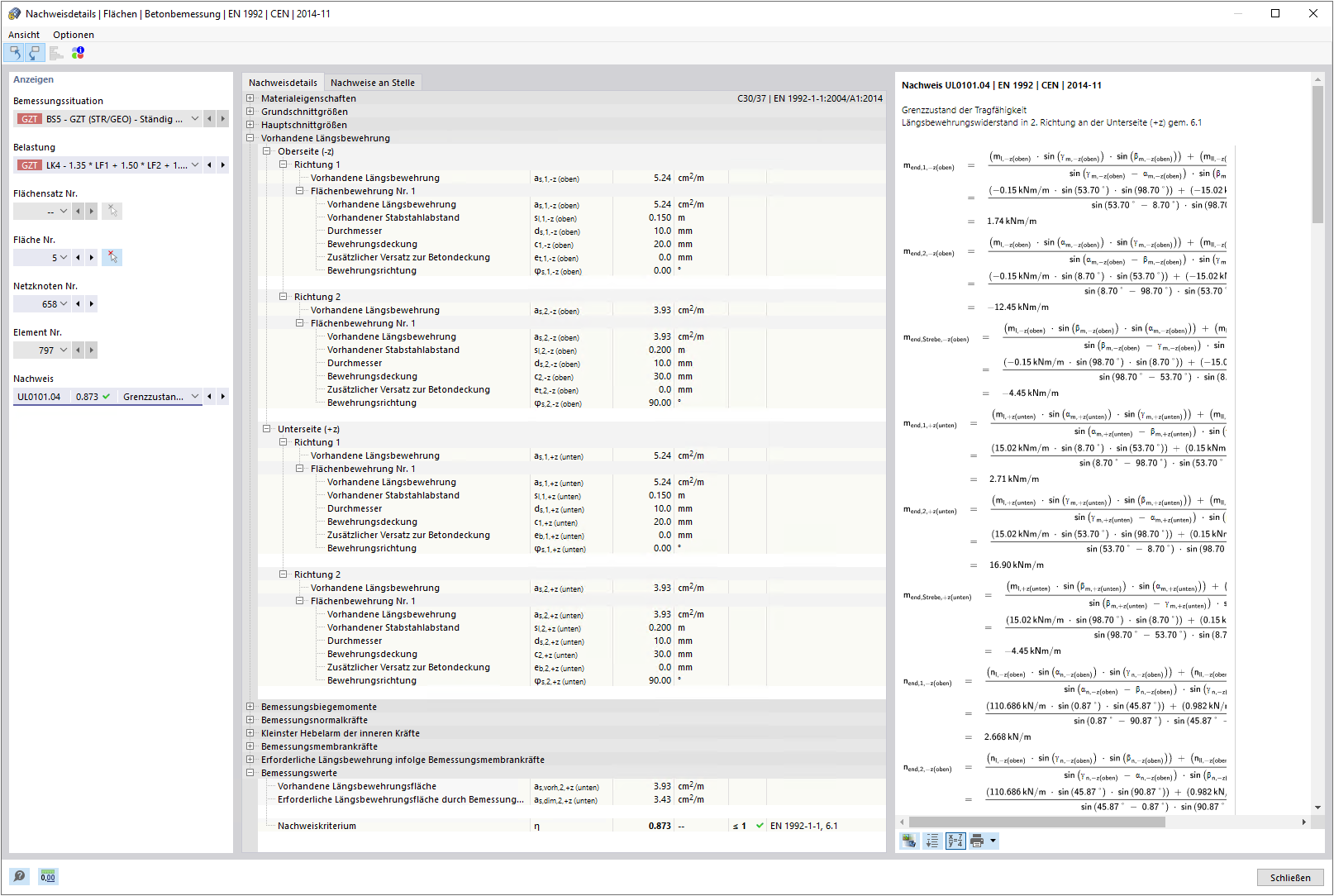Expand the Bemessungsmembrankräfte section
This screenshot has height=896, width=1334.
(x=250, y=746)
